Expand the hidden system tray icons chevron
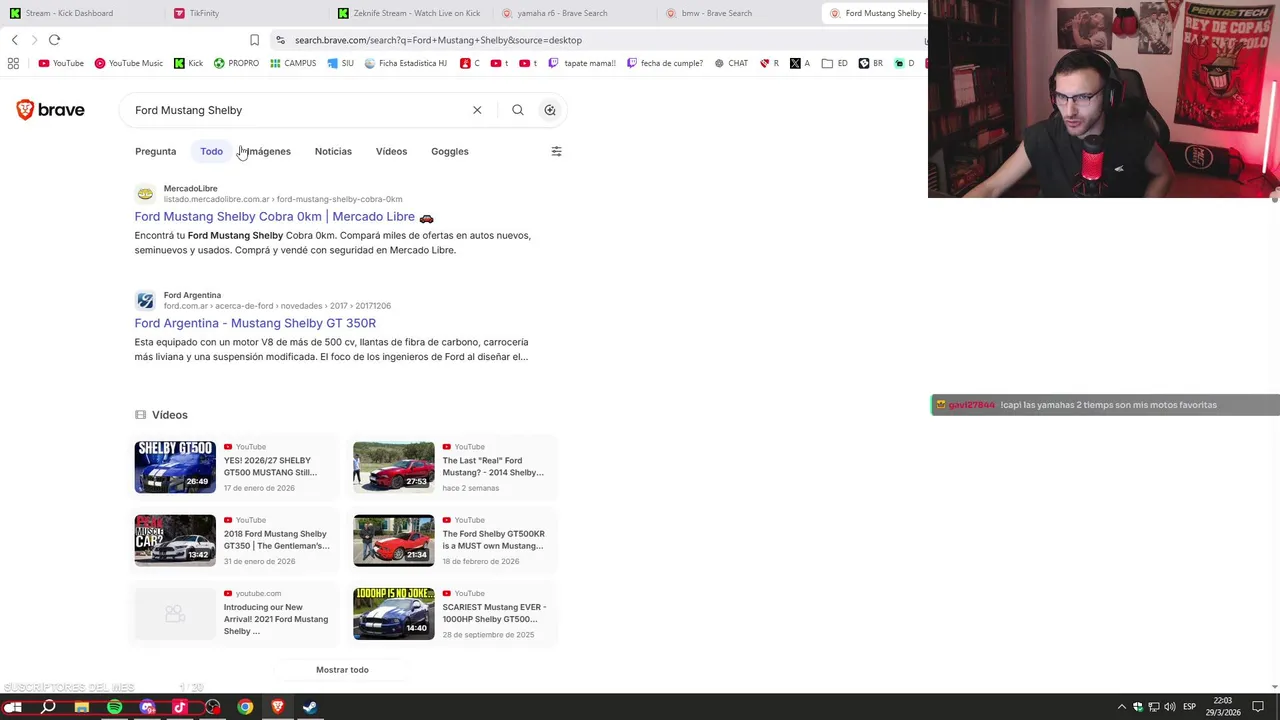This screenshot has height=720, width=1280. [1121, 707]
